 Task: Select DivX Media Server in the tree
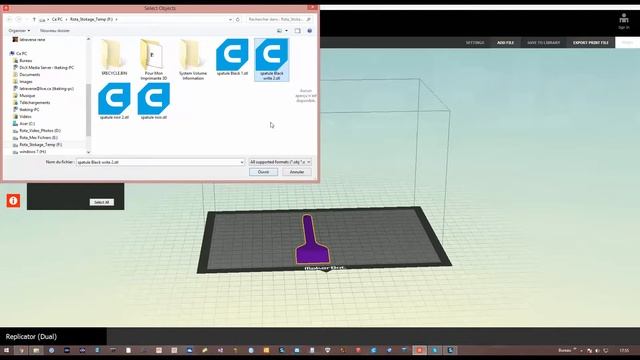pos(47,67)
